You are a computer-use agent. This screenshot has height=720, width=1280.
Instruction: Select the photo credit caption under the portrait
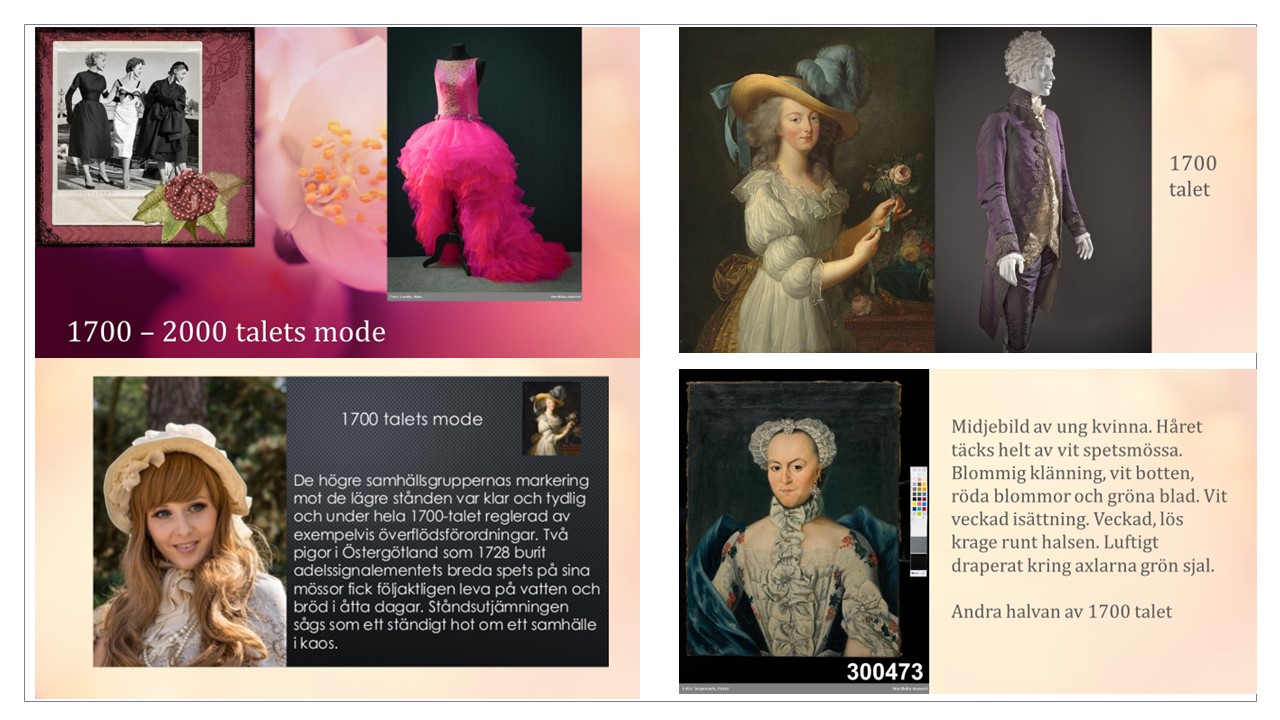tap(804, 689)
